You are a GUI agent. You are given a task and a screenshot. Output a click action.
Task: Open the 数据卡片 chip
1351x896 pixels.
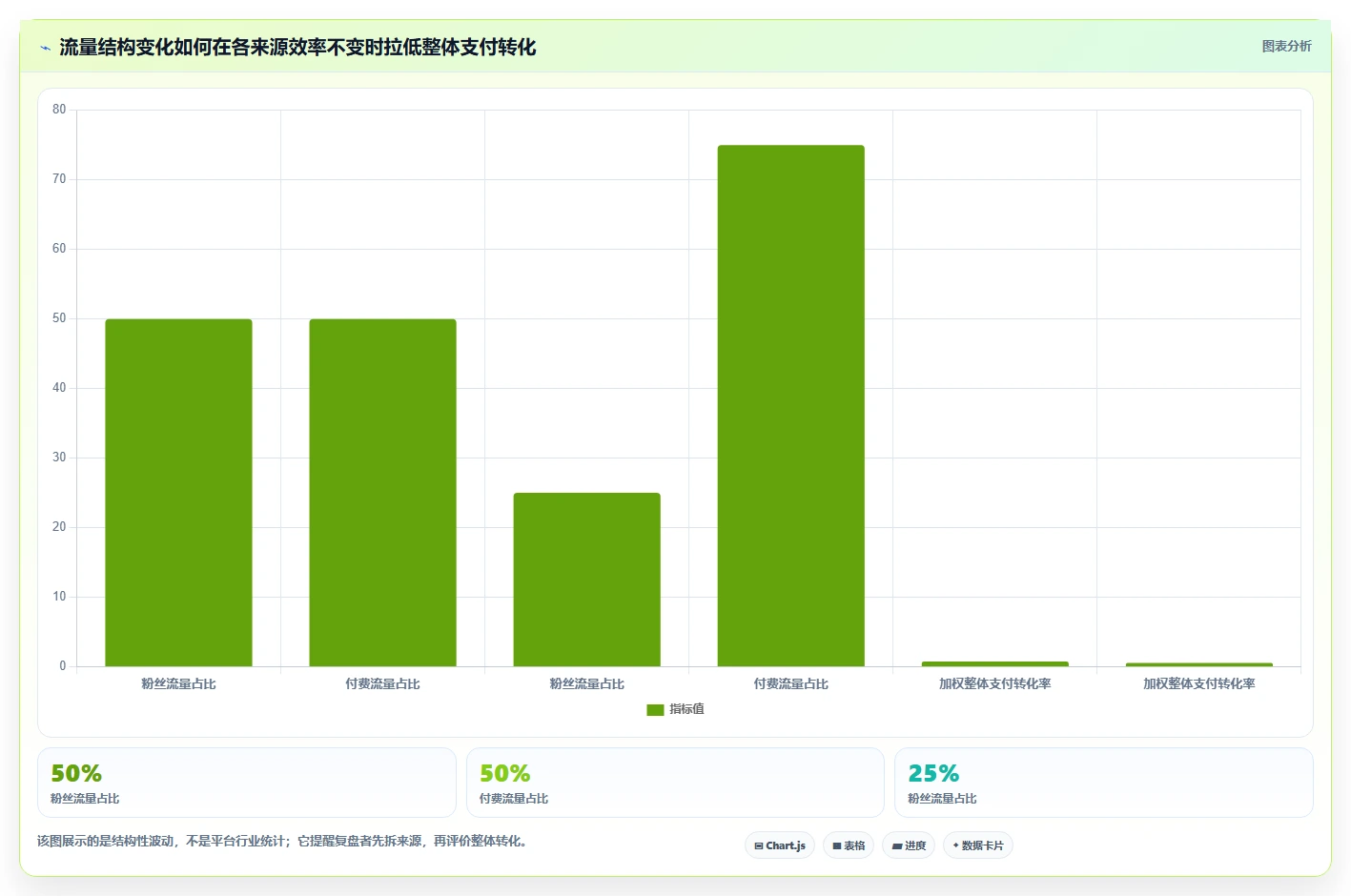click(978, 845)
